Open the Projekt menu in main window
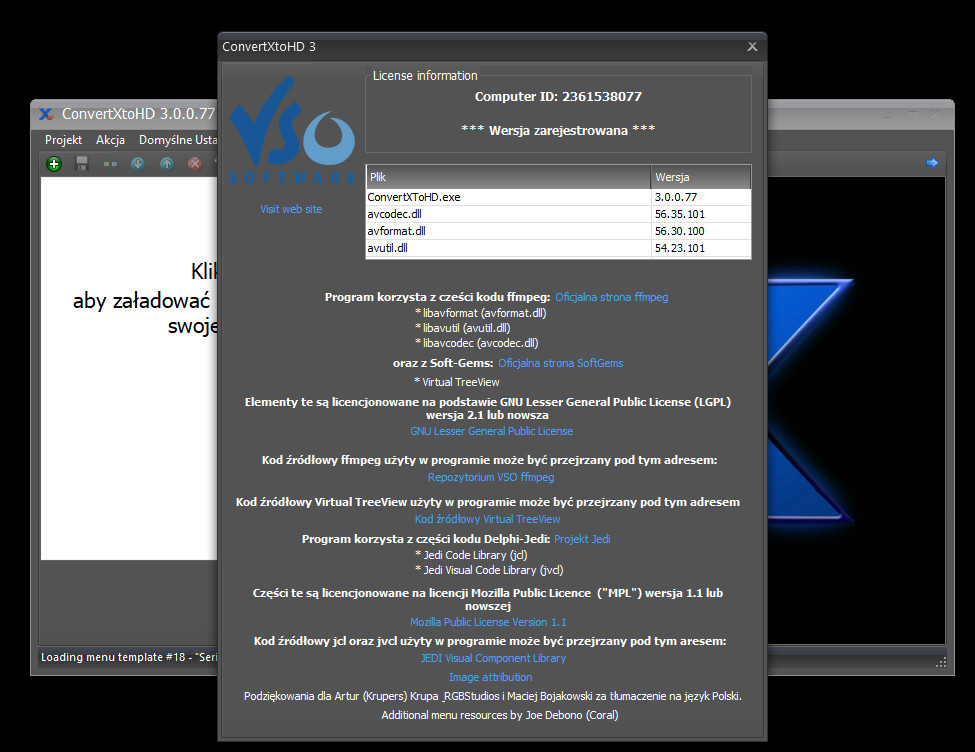975x752 pixels. tap(63, 140)
